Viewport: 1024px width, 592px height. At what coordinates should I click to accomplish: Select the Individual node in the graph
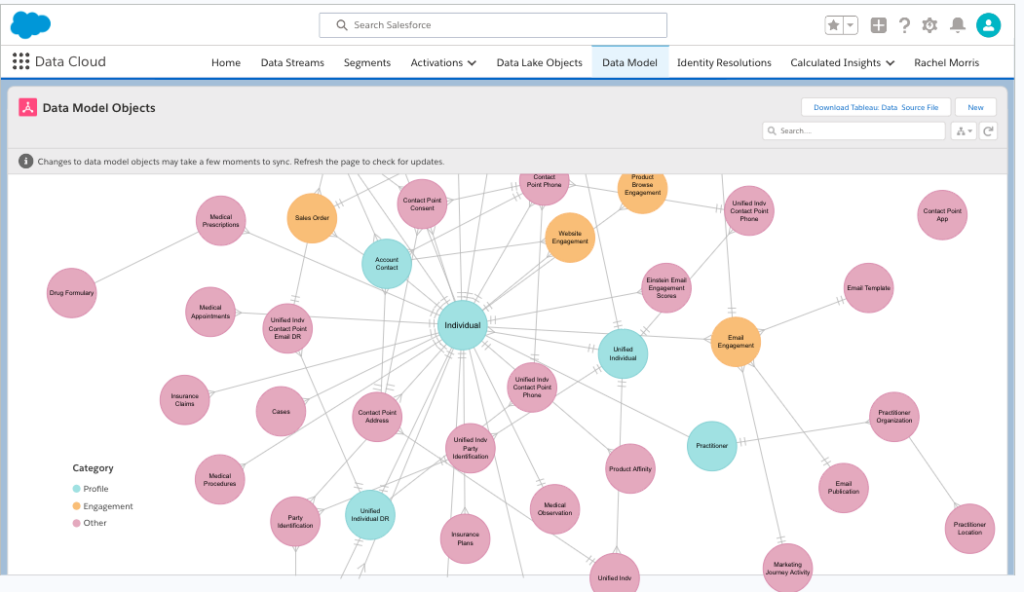click(462, 325)
